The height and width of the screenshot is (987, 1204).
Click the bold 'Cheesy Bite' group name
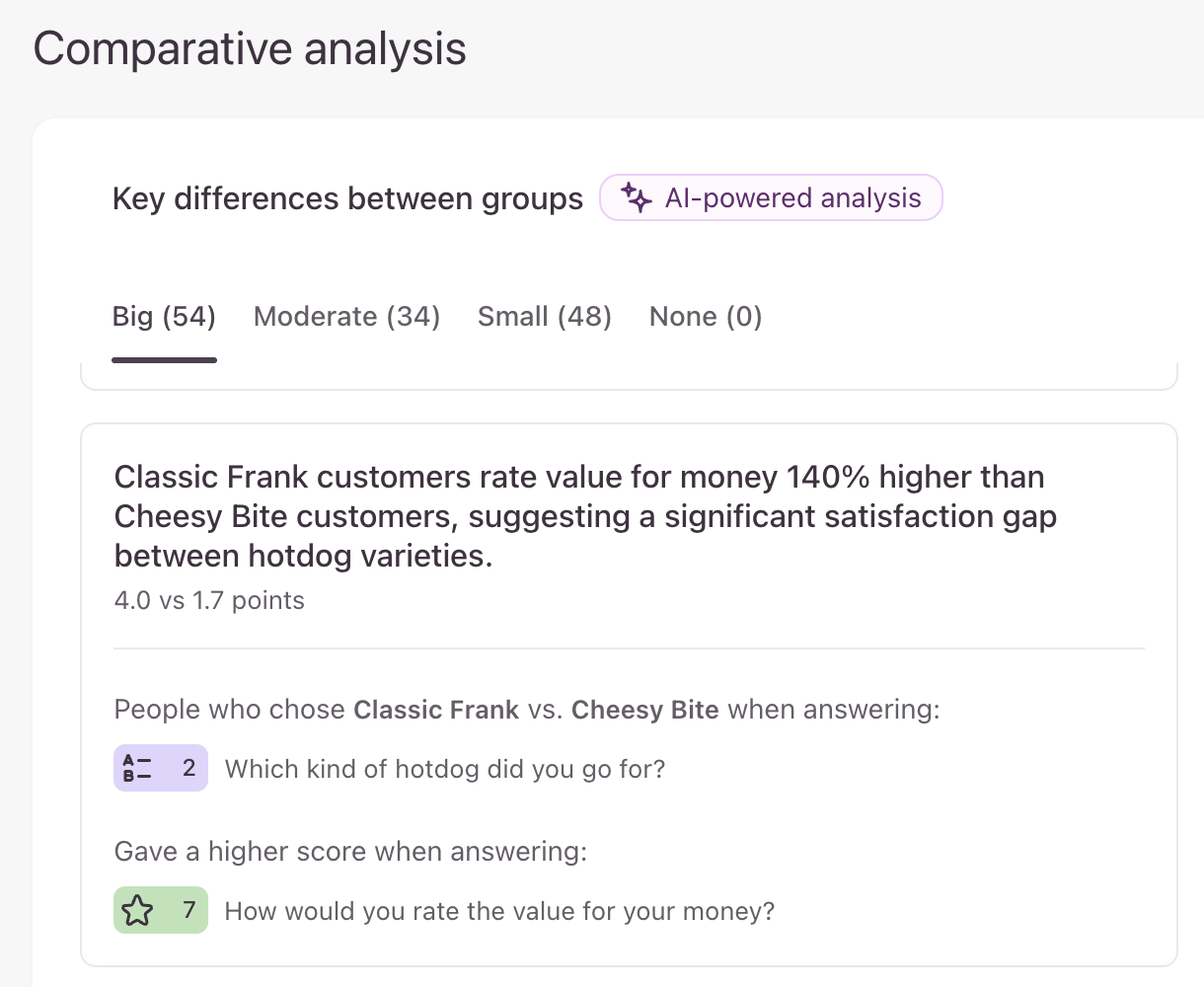645,710
